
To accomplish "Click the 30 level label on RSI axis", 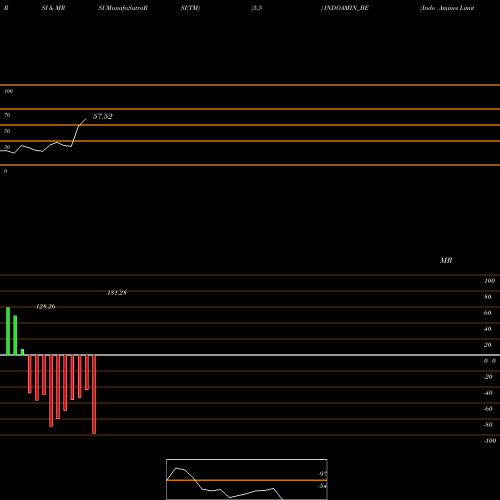I will (x=7, y=147).
